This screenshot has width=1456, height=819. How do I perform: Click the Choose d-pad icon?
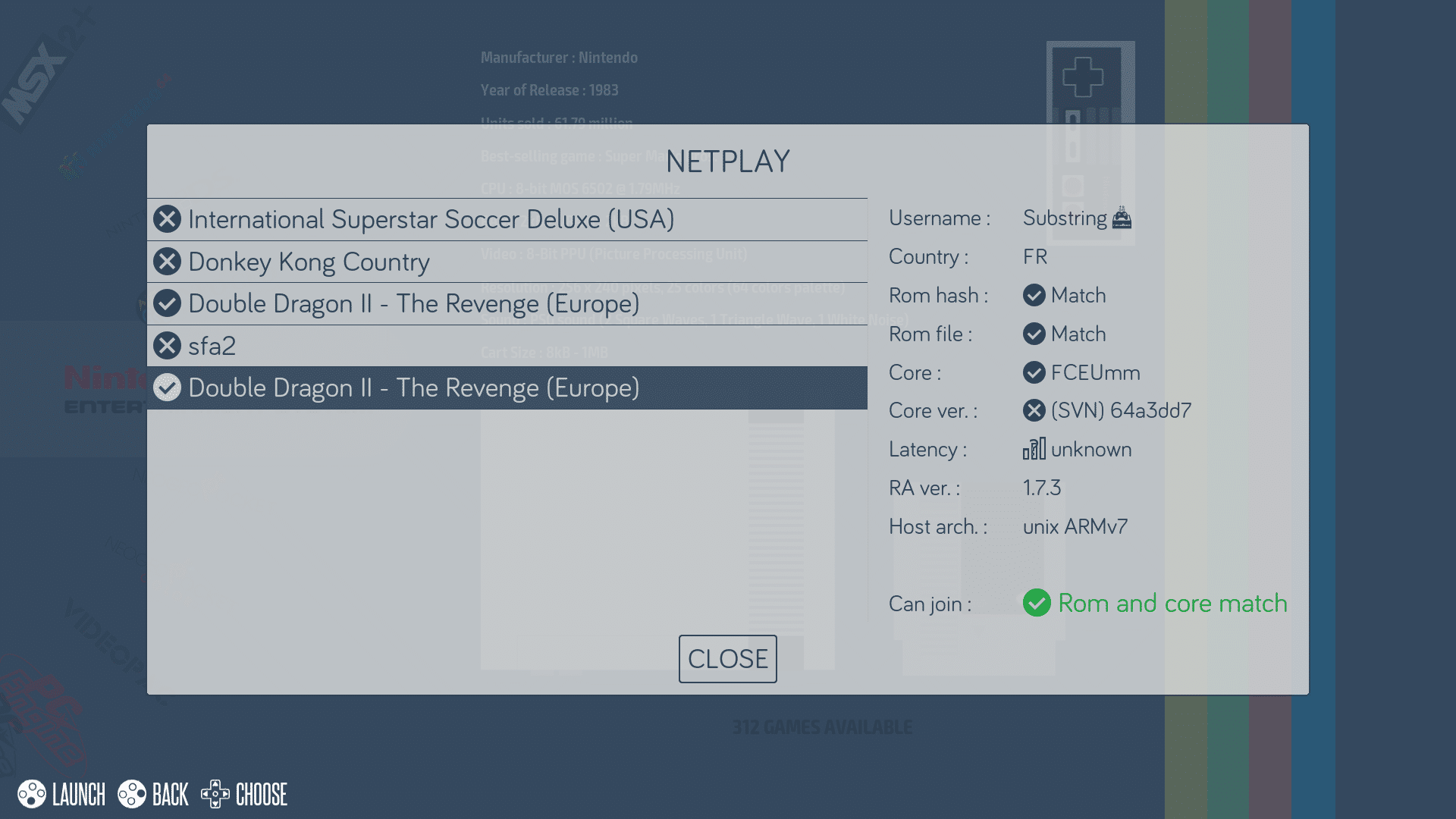pyautogui.click(x=215, y=794)
